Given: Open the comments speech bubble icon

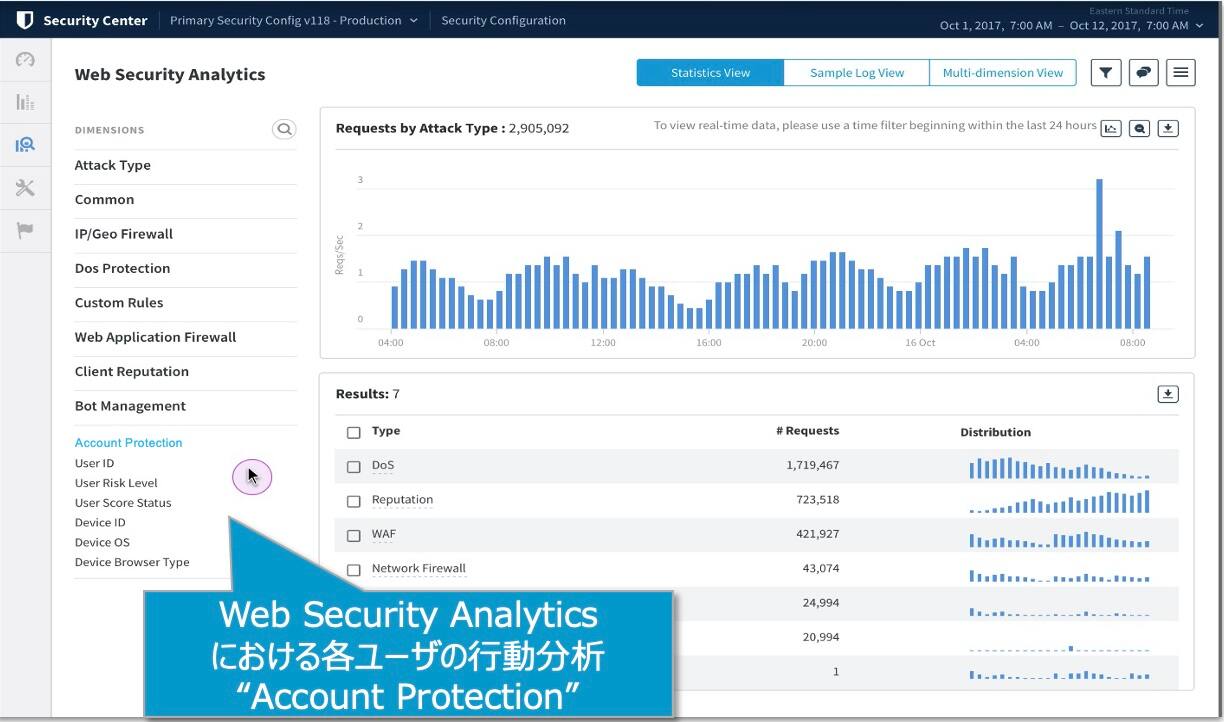Looking at the screenshot, I should click(1143, 72).
